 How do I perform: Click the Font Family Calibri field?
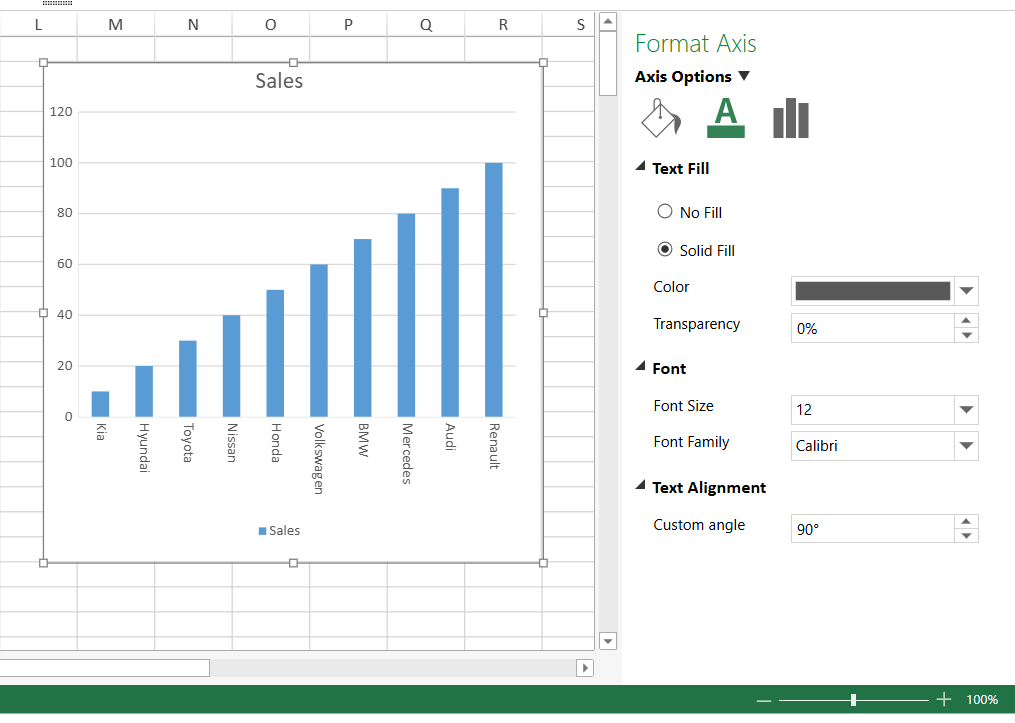(x=873, y=446)
